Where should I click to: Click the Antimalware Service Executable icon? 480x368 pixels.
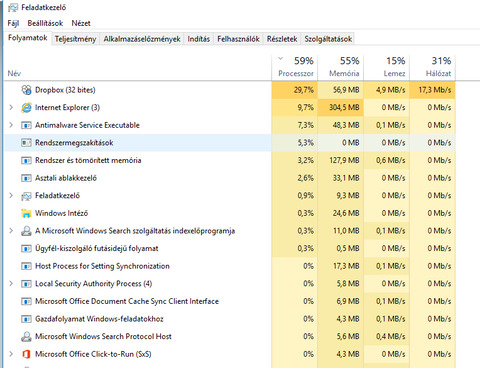tap(26, 125)
